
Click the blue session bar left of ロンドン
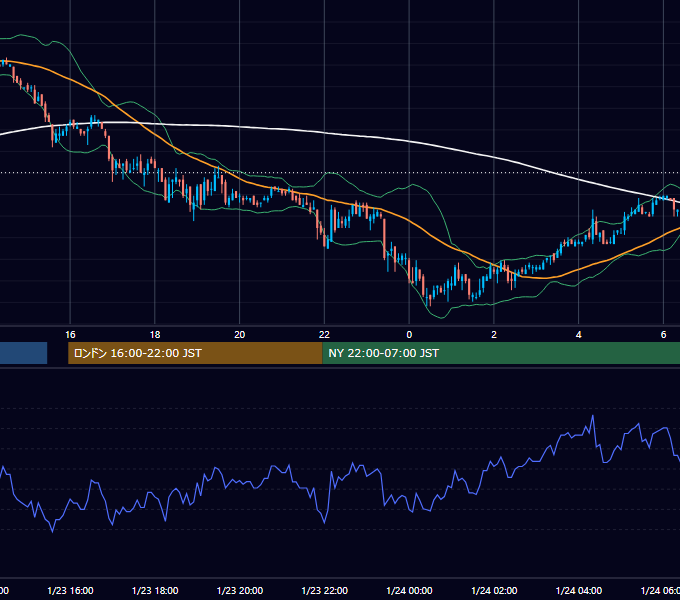click(x=23, y=353)
